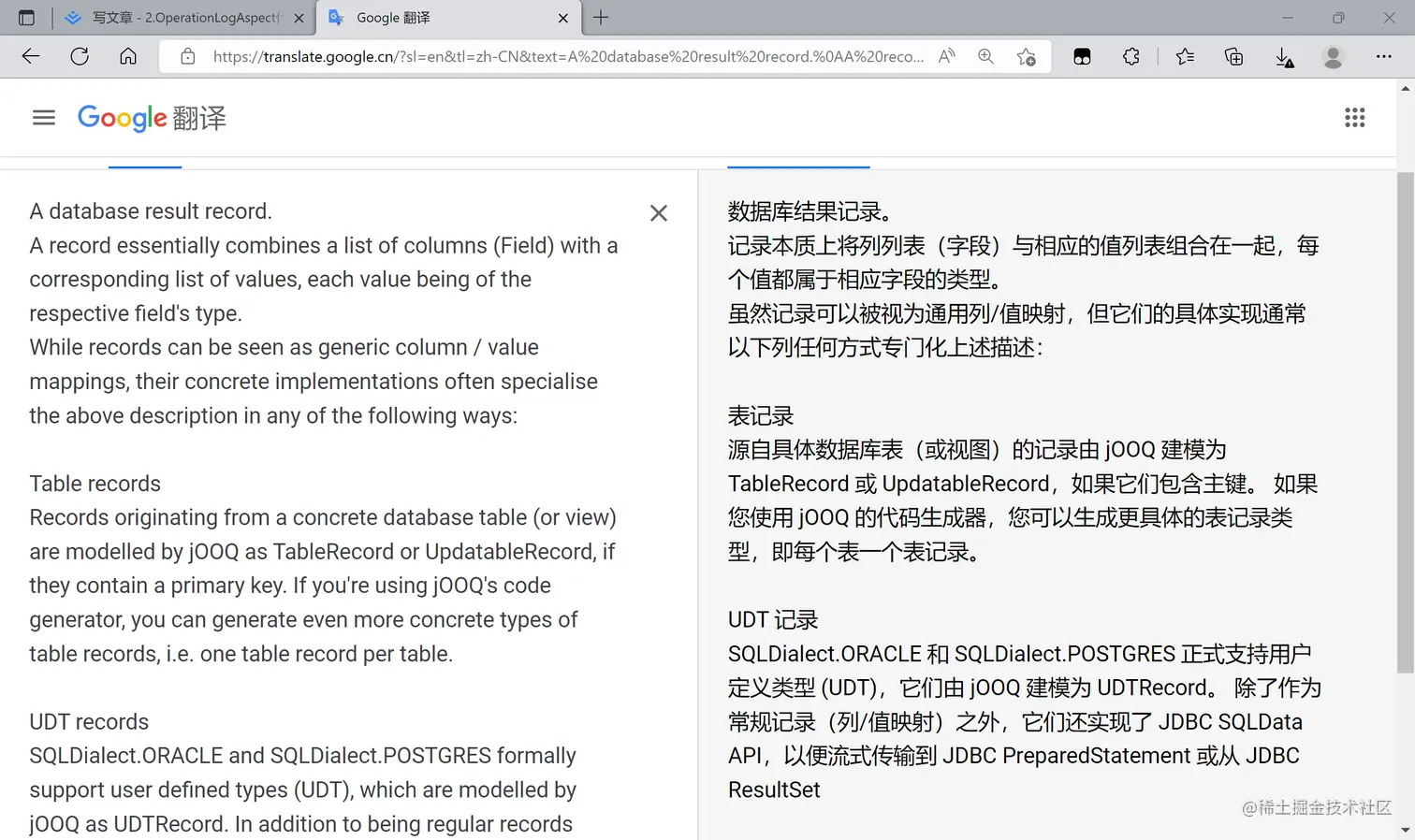The height and width of the screenshot is (840, 1415).
Task: Click the Google 翻译 logo
Action: (x=152, y=118)
